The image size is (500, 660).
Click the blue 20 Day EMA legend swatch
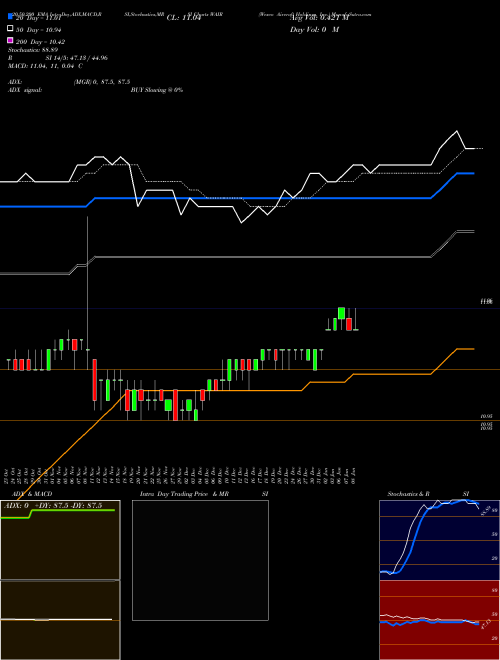(x=11, y=16)
